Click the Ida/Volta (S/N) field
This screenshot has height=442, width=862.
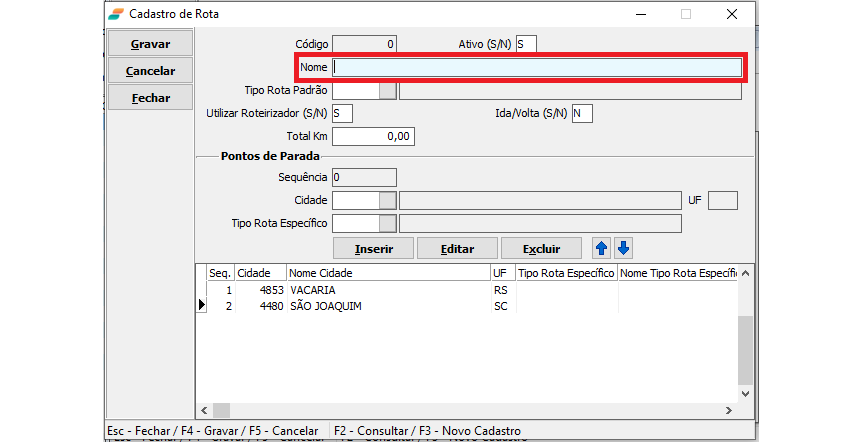[x=582, y=113]
